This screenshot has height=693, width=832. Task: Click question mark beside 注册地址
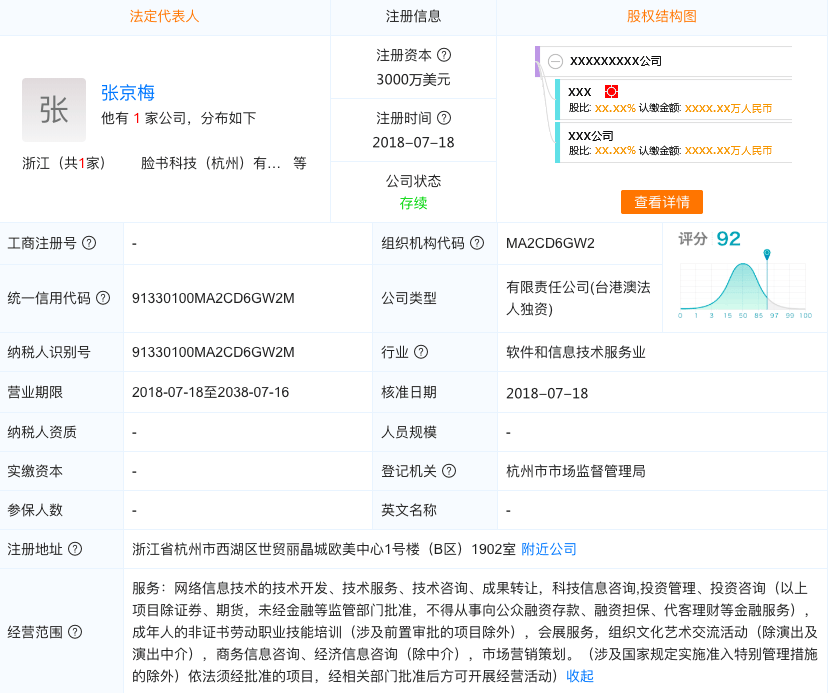[x=75, y=549]
